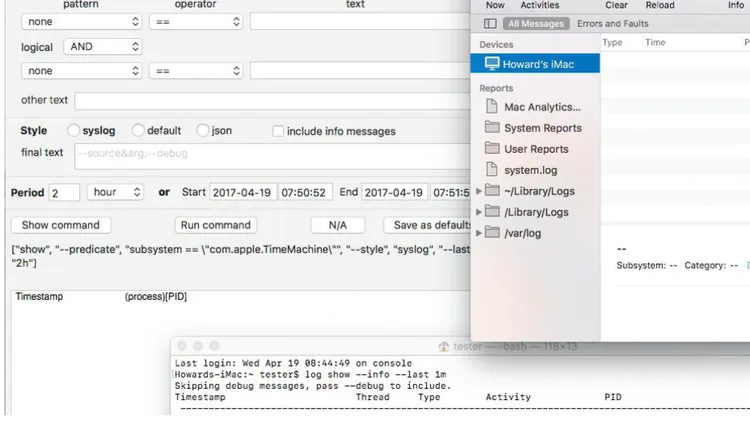This screenshot has height=421, width=750.
Task: Click the Start time field 07:50:52
Action: point(305,192)
